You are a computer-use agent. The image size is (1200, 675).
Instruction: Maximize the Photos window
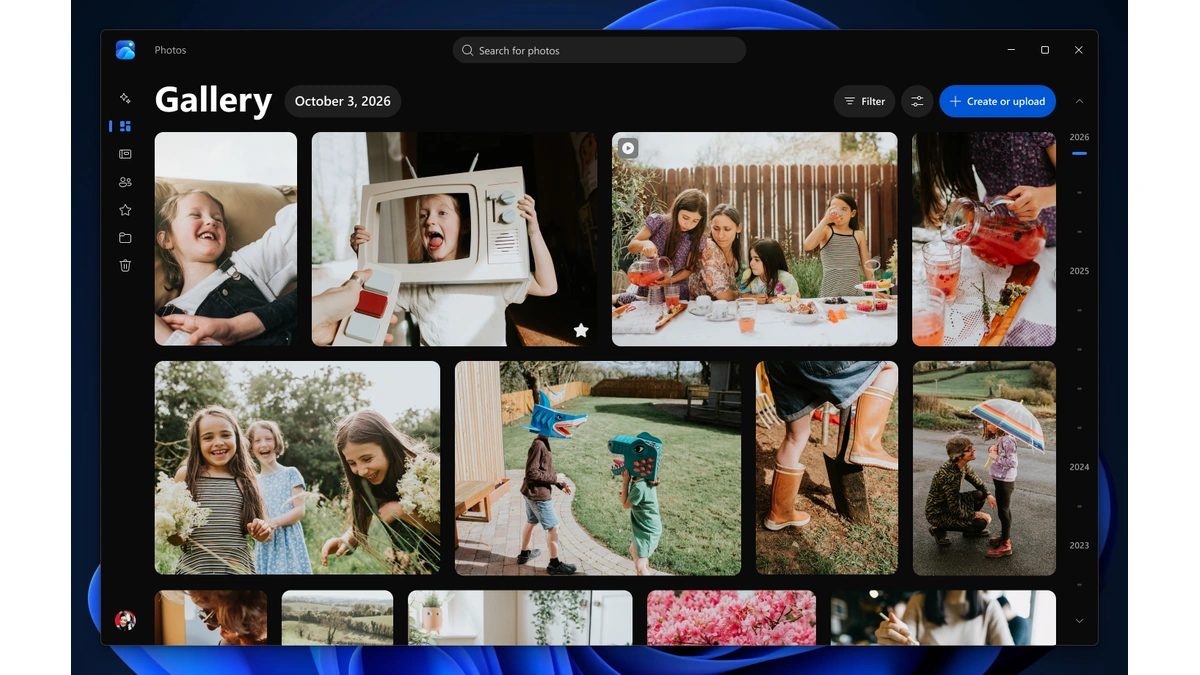pos(1045,50)
